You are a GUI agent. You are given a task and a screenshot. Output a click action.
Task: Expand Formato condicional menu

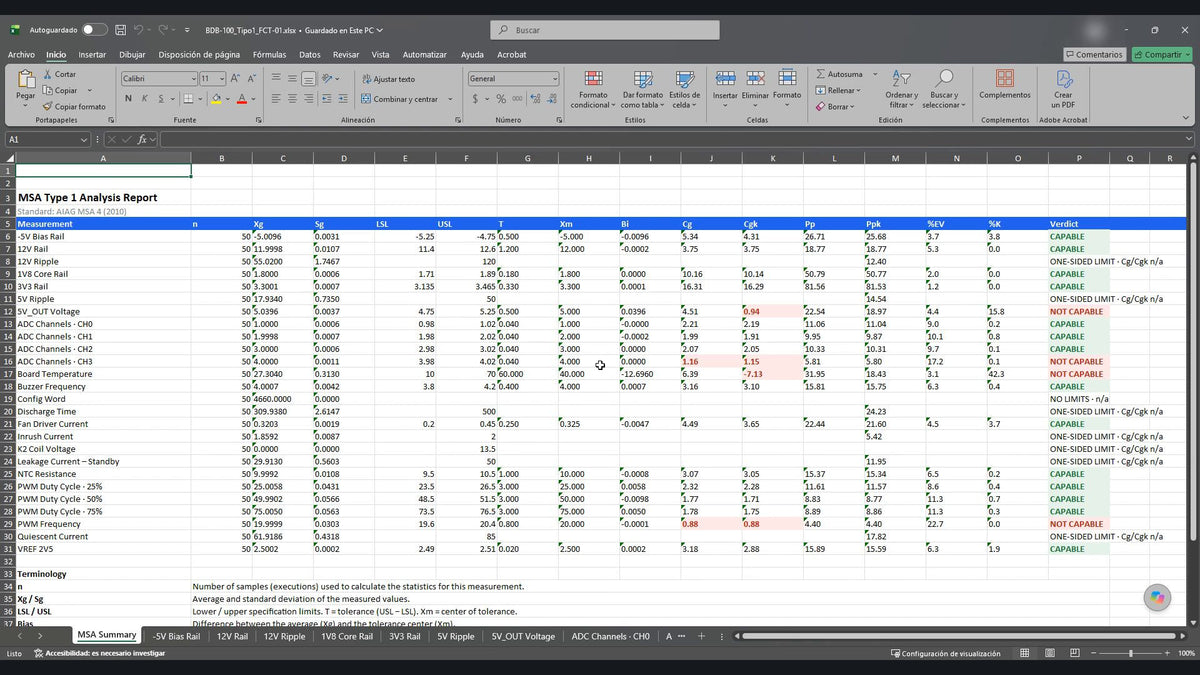[593, 87]
